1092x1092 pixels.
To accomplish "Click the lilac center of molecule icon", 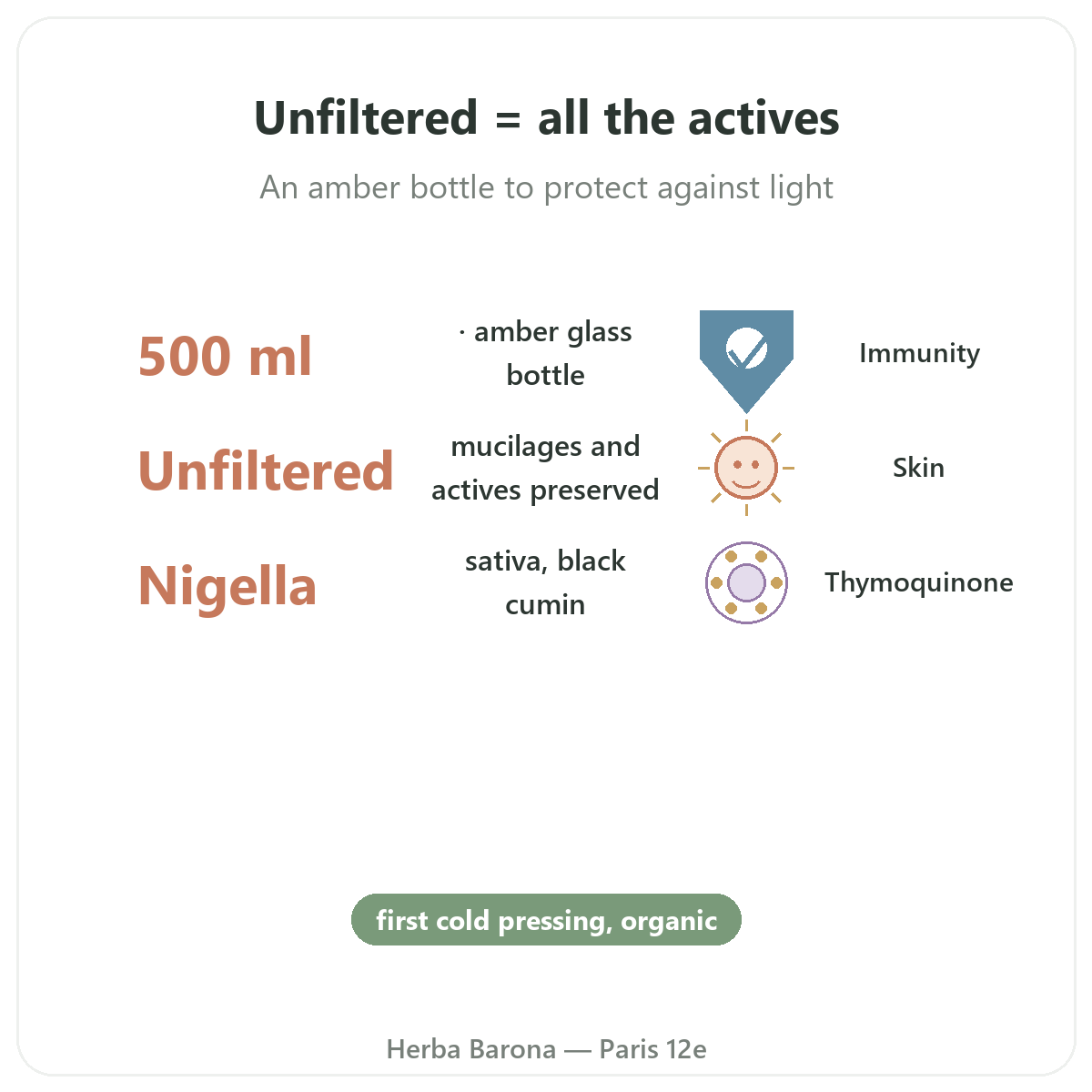I will pos(746,582).
